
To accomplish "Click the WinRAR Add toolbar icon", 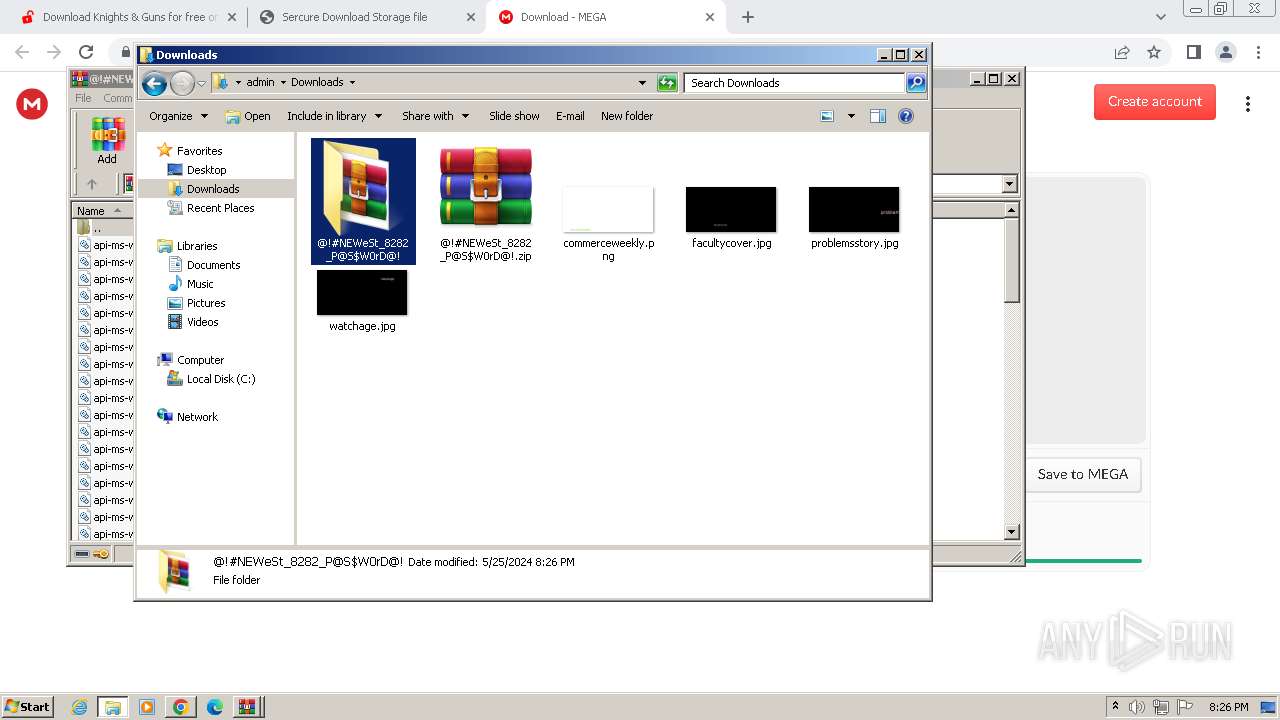I will click(107, 141).
